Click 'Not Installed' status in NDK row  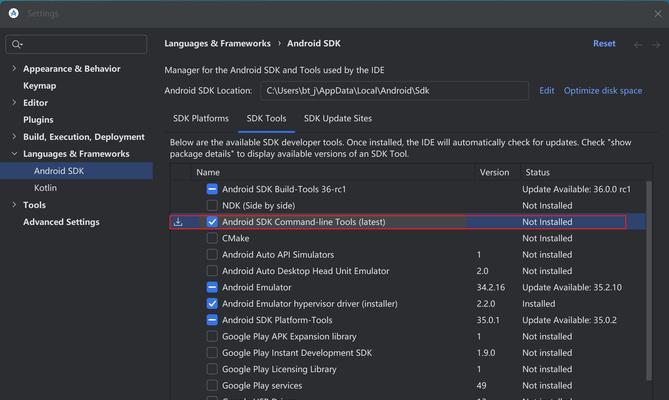pos(547,206)
